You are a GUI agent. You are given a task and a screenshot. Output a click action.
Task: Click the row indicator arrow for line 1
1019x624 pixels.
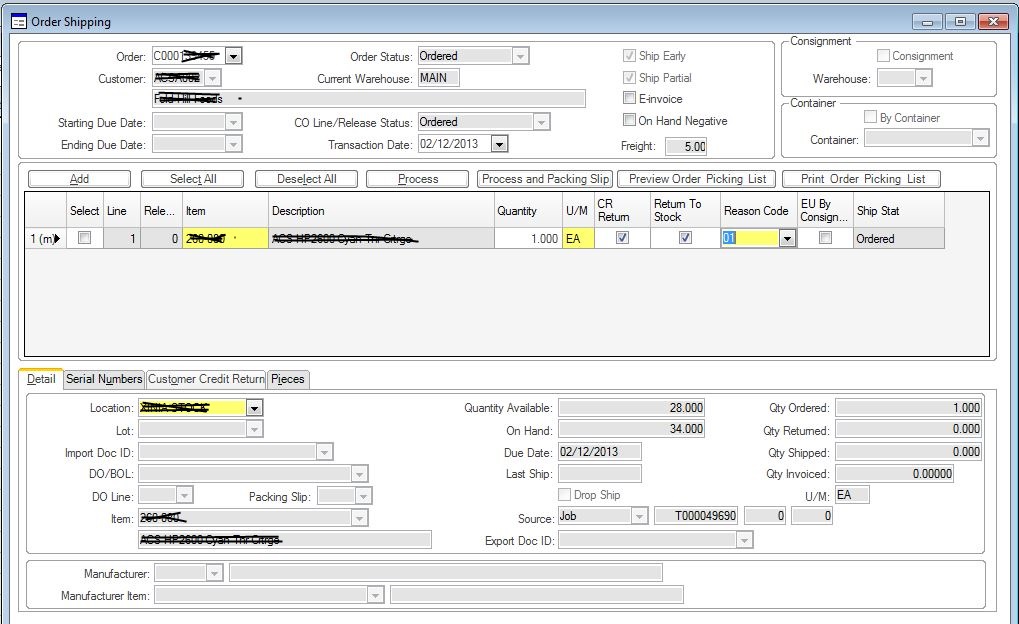pos(56,239)
